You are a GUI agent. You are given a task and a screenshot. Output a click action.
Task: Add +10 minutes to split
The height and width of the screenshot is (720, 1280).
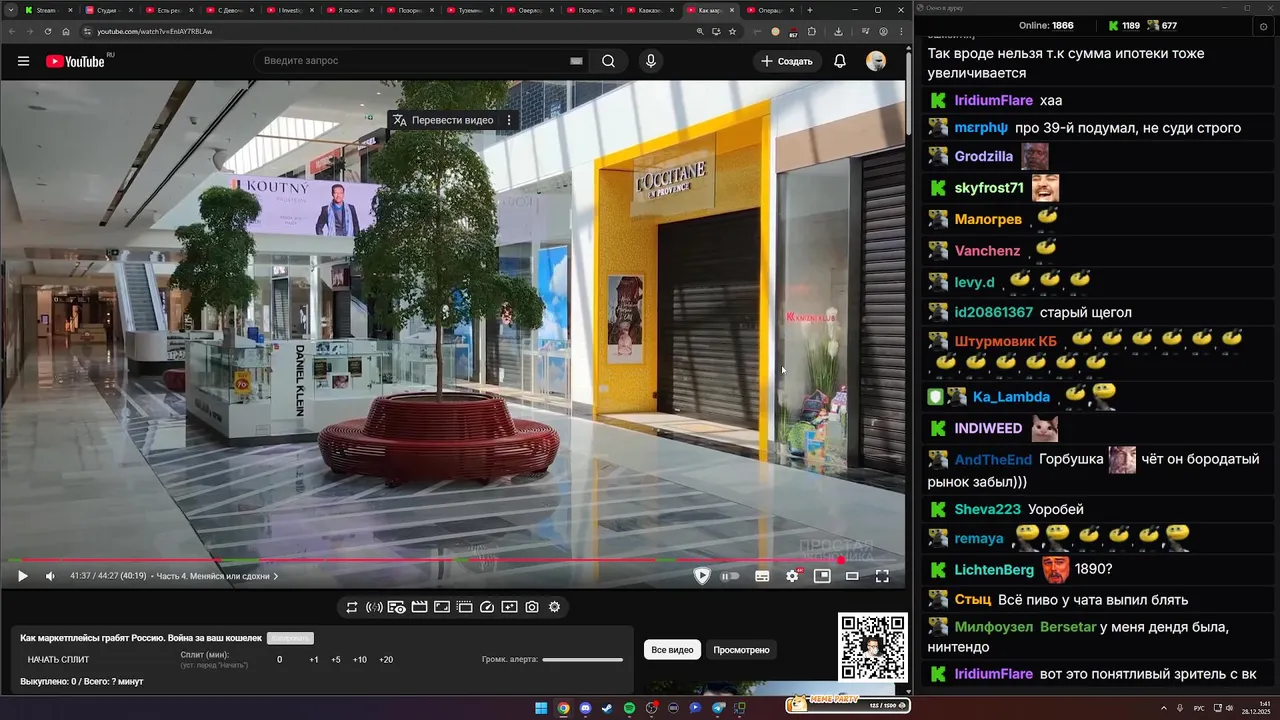point(360,660)
